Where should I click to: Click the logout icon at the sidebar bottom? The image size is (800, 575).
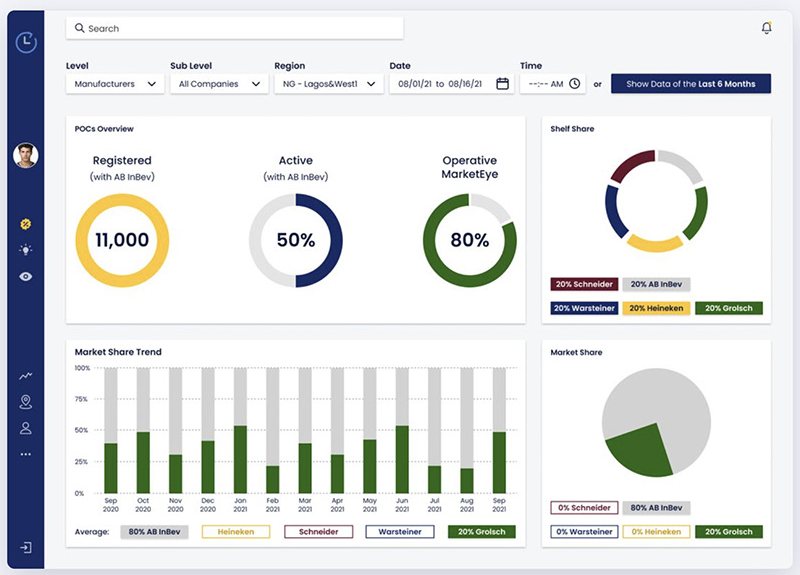pos(26,547)
